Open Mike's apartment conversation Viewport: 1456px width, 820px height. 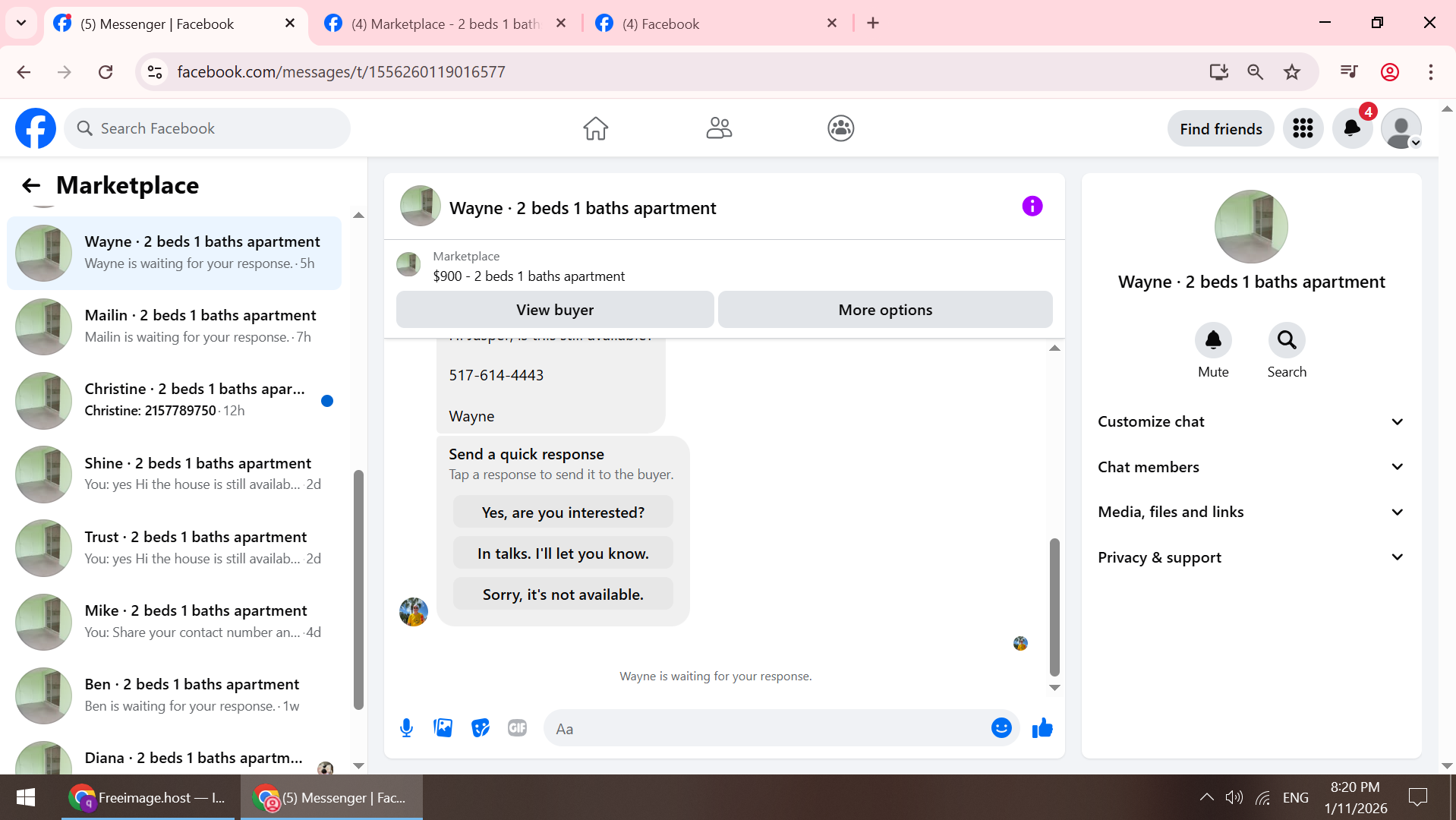point(175,621)
